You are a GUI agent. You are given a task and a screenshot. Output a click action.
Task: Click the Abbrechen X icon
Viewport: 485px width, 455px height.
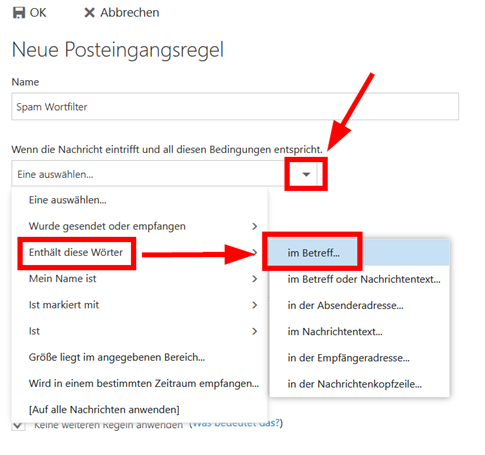(x=89, y=13)
